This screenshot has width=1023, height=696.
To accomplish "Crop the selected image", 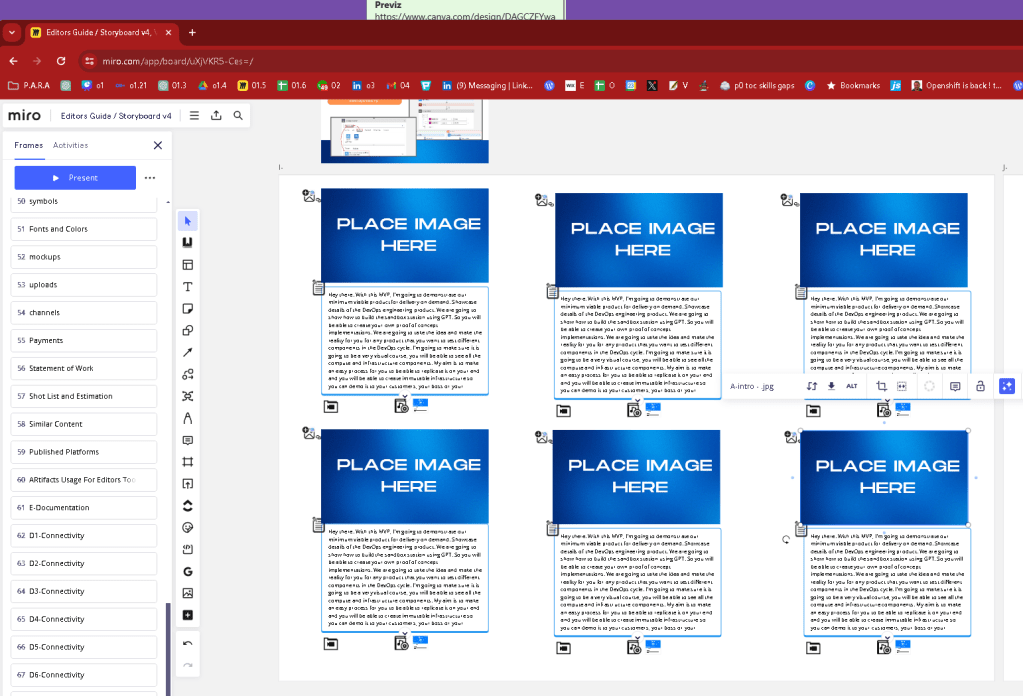I will point(881,386).
